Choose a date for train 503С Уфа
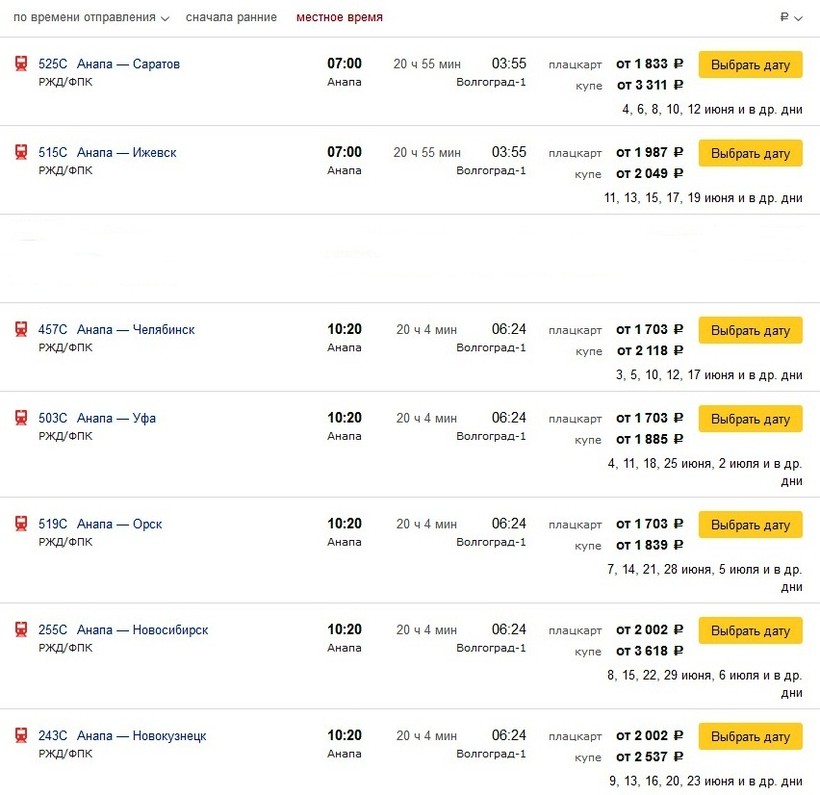This screenshot has height=795, width=820. [750, 419]
